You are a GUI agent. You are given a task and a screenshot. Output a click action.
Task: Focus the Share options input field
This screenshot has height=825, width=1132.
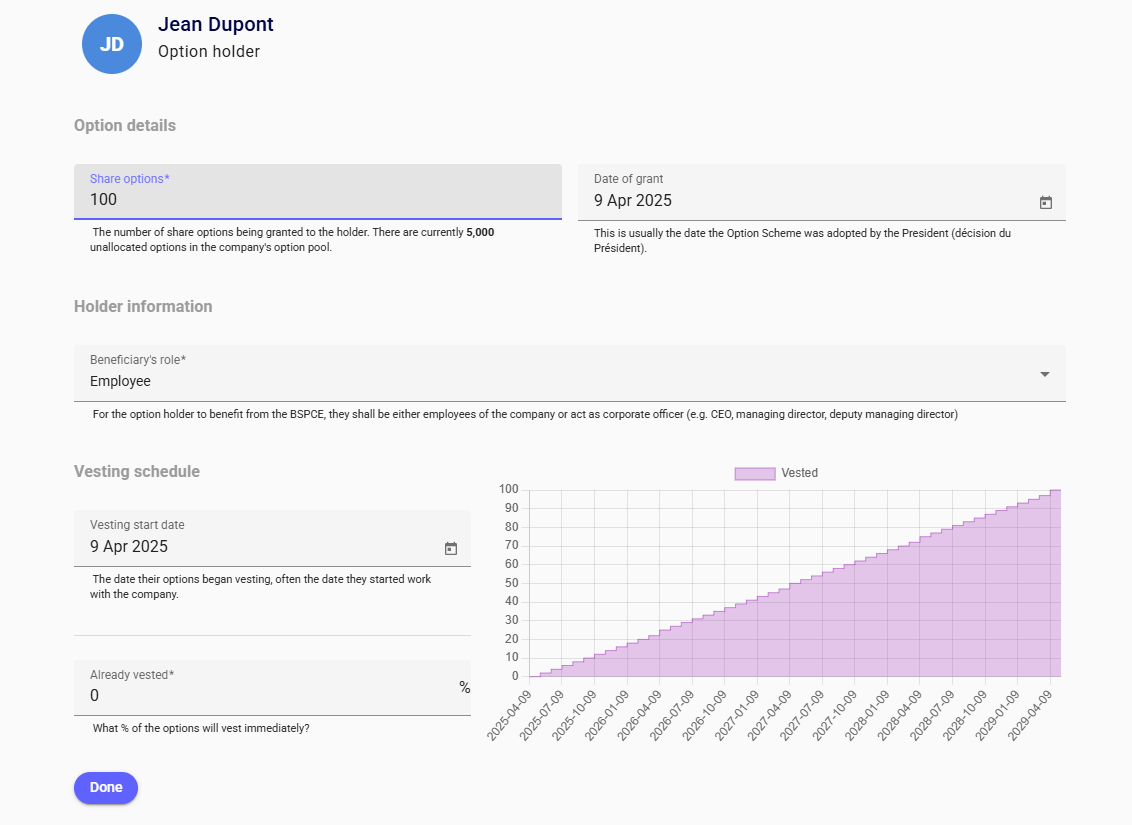(317, 199)
